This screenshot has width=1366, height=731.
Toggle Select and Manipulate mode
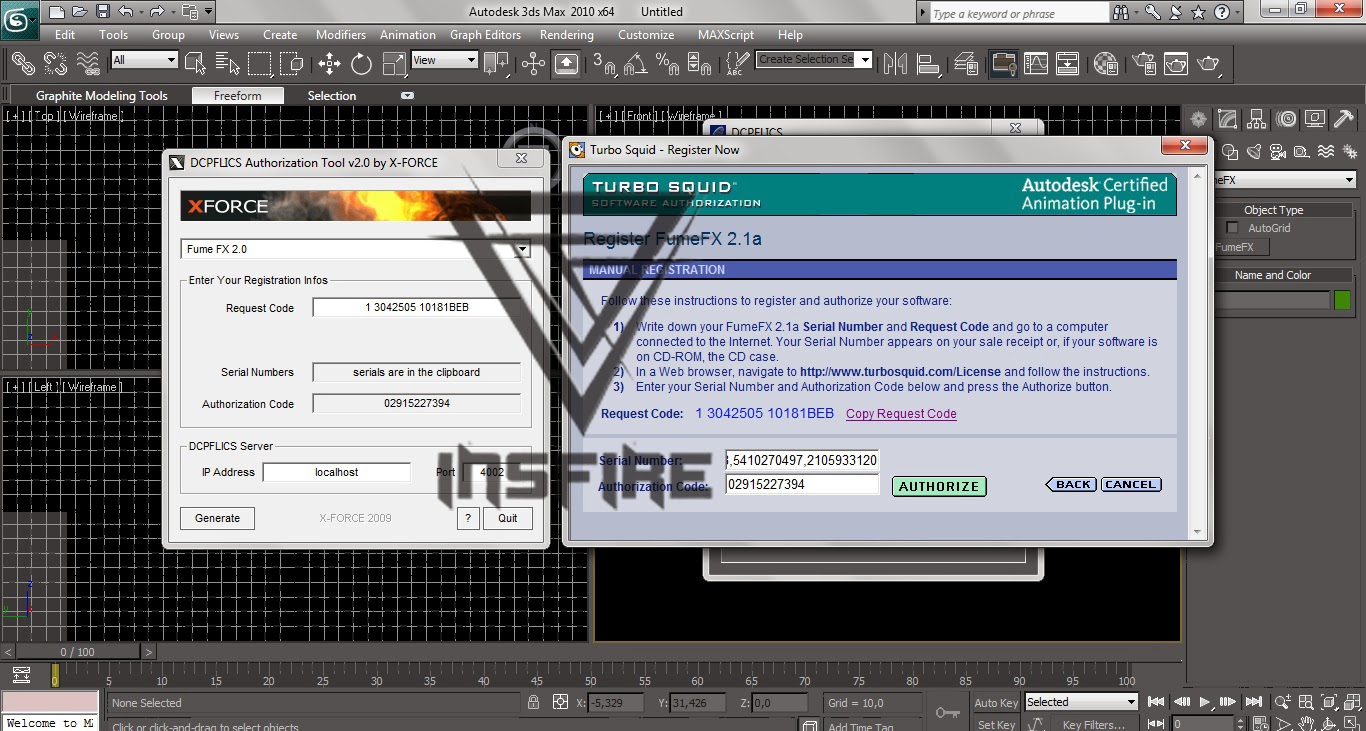pos(533,64)
